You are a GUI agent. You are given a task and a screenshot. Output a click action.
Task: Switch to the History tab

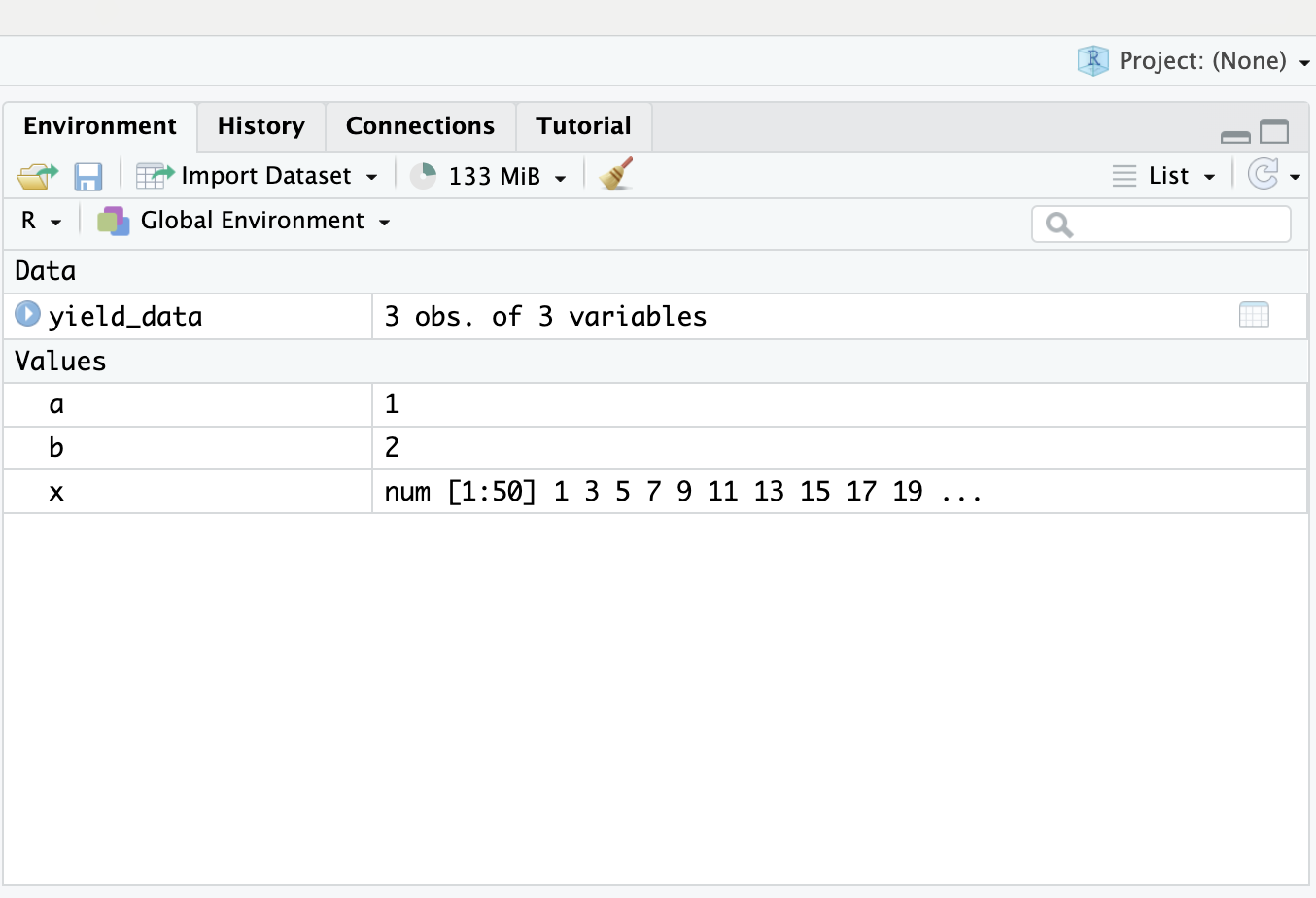pos(260,126)
